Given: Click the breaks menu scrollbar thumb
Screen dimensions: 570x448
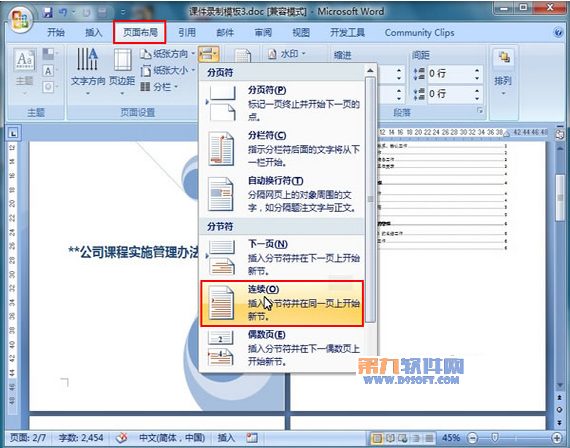Looking at the screenshot, I should (x=370, y=199).
